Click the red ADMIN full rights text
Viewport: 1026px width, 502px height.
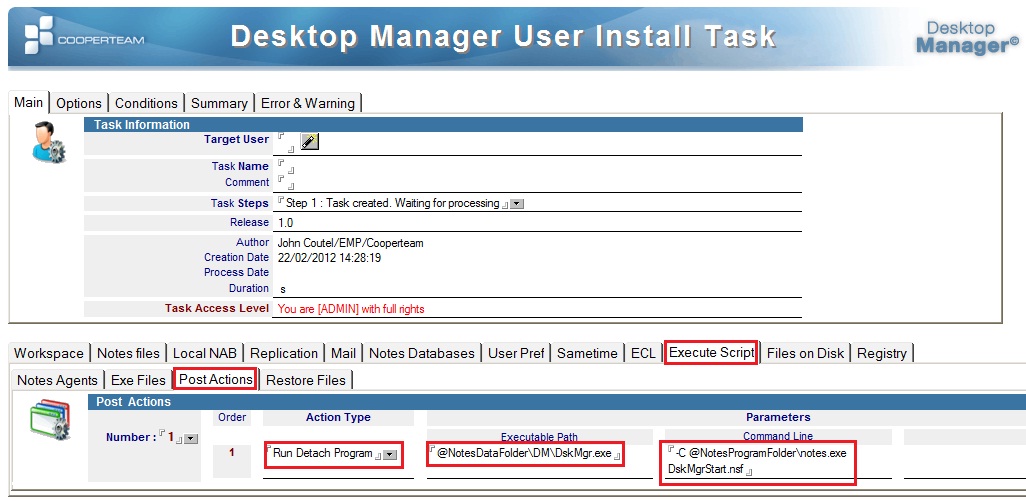coord(351,310)
